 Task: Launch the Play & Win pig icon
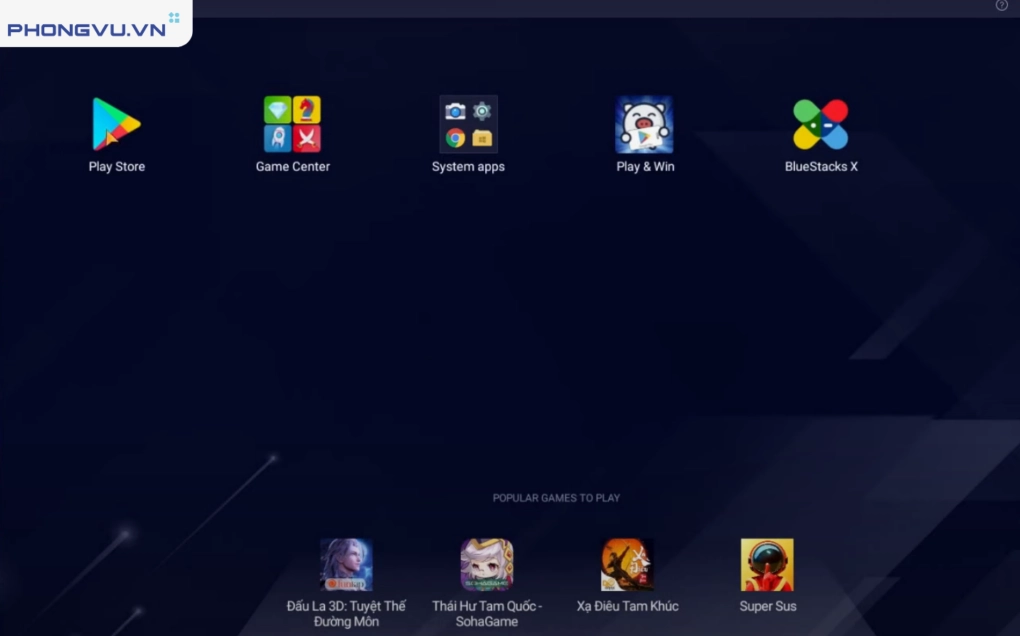[644, 124]
